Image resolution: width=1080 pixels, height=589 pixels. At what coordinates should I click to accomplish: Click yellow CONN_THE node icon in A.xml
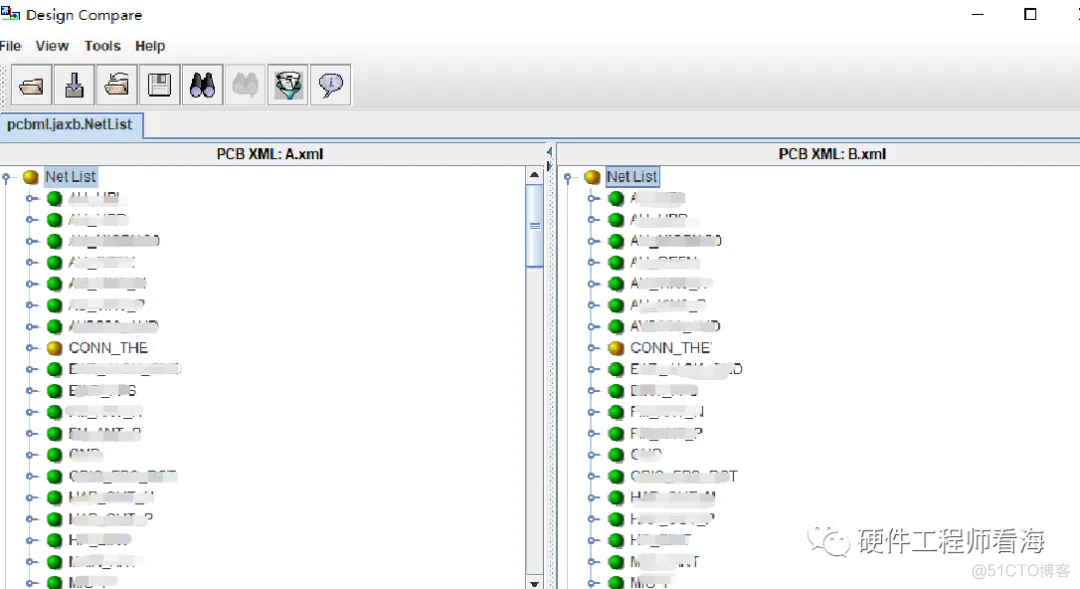[x=54, y=348]
